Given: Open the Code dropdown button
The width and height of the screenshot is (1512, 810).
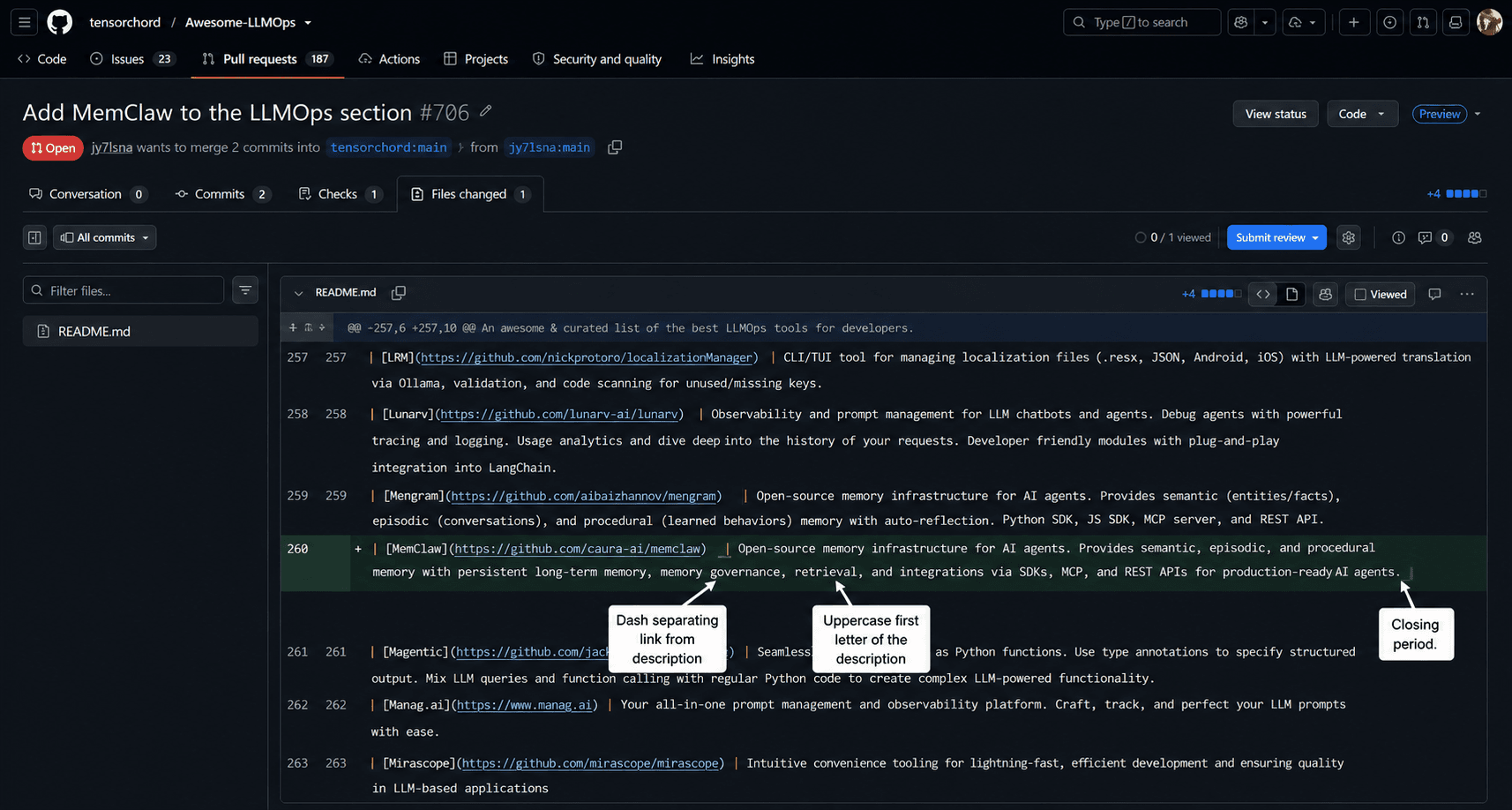Looking at the screenshot, I should (x=1362, y=114).
